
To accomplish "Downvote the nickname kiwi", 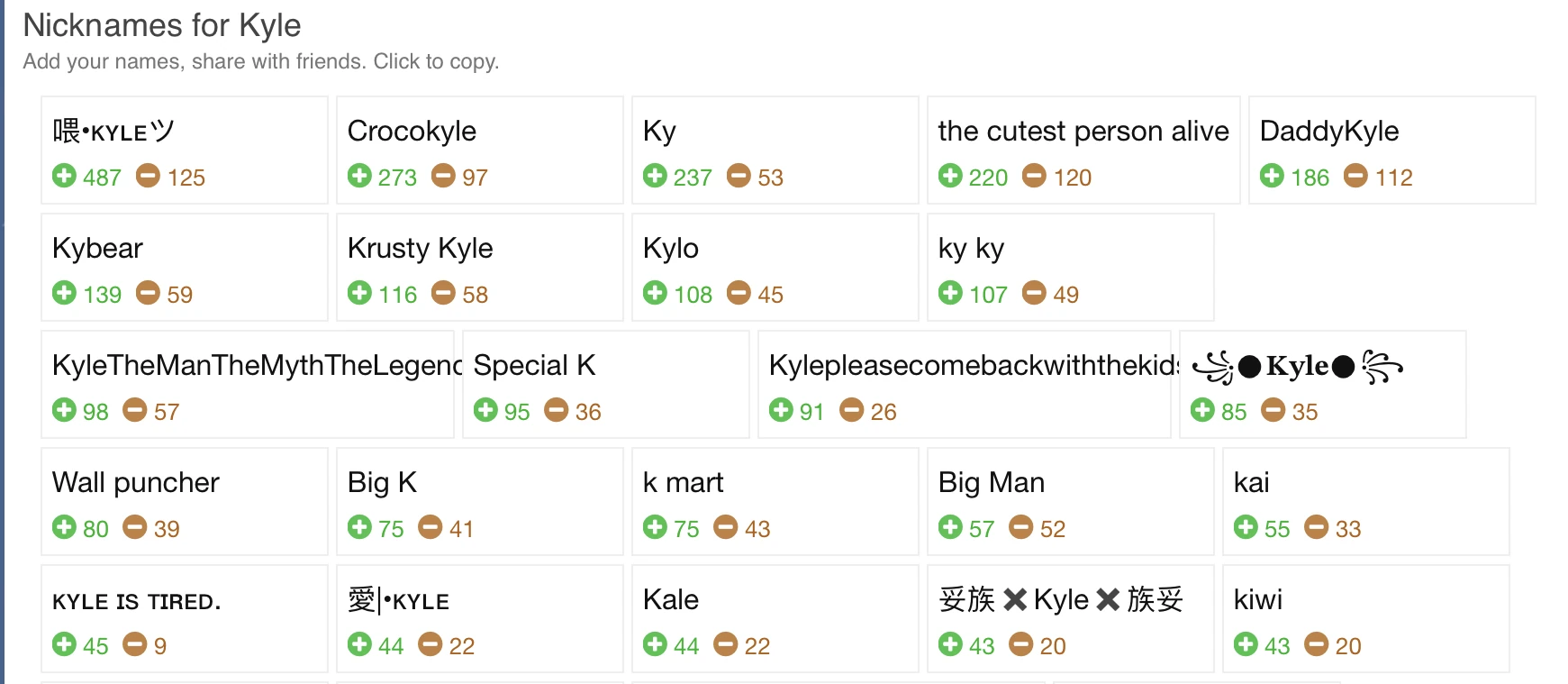I will tap(1318, 645).
